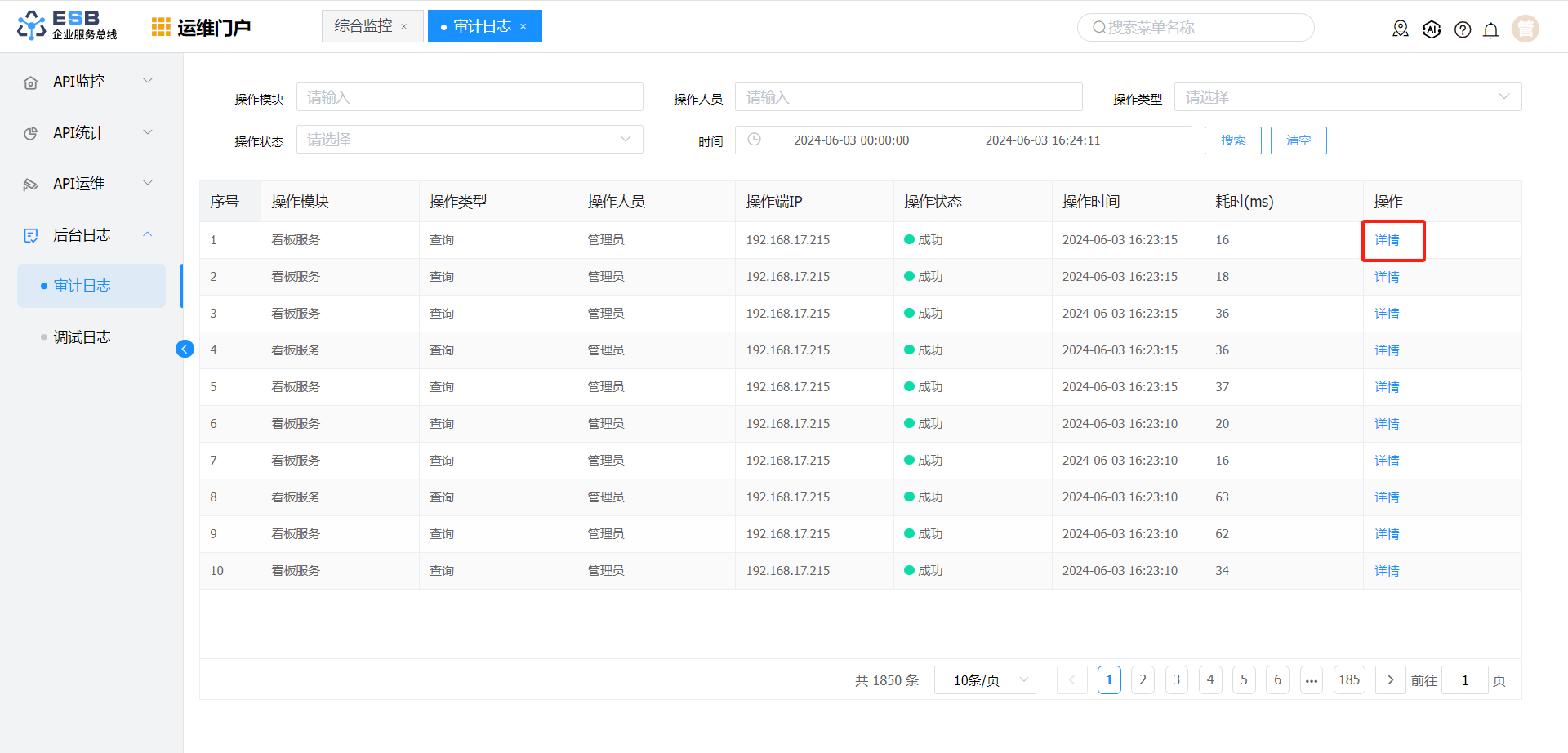Click the 清空 button

coord(1298,140)
